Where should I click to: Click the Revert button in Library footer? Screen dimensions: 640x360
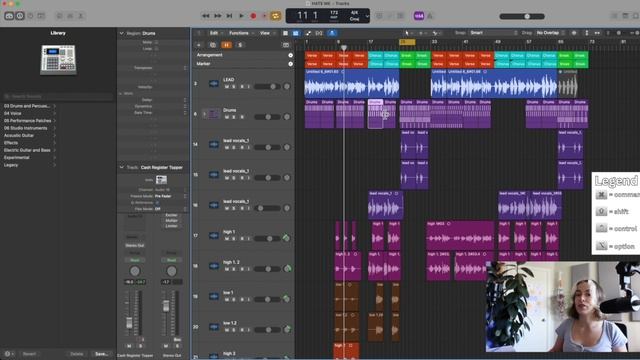click(29, 354)
